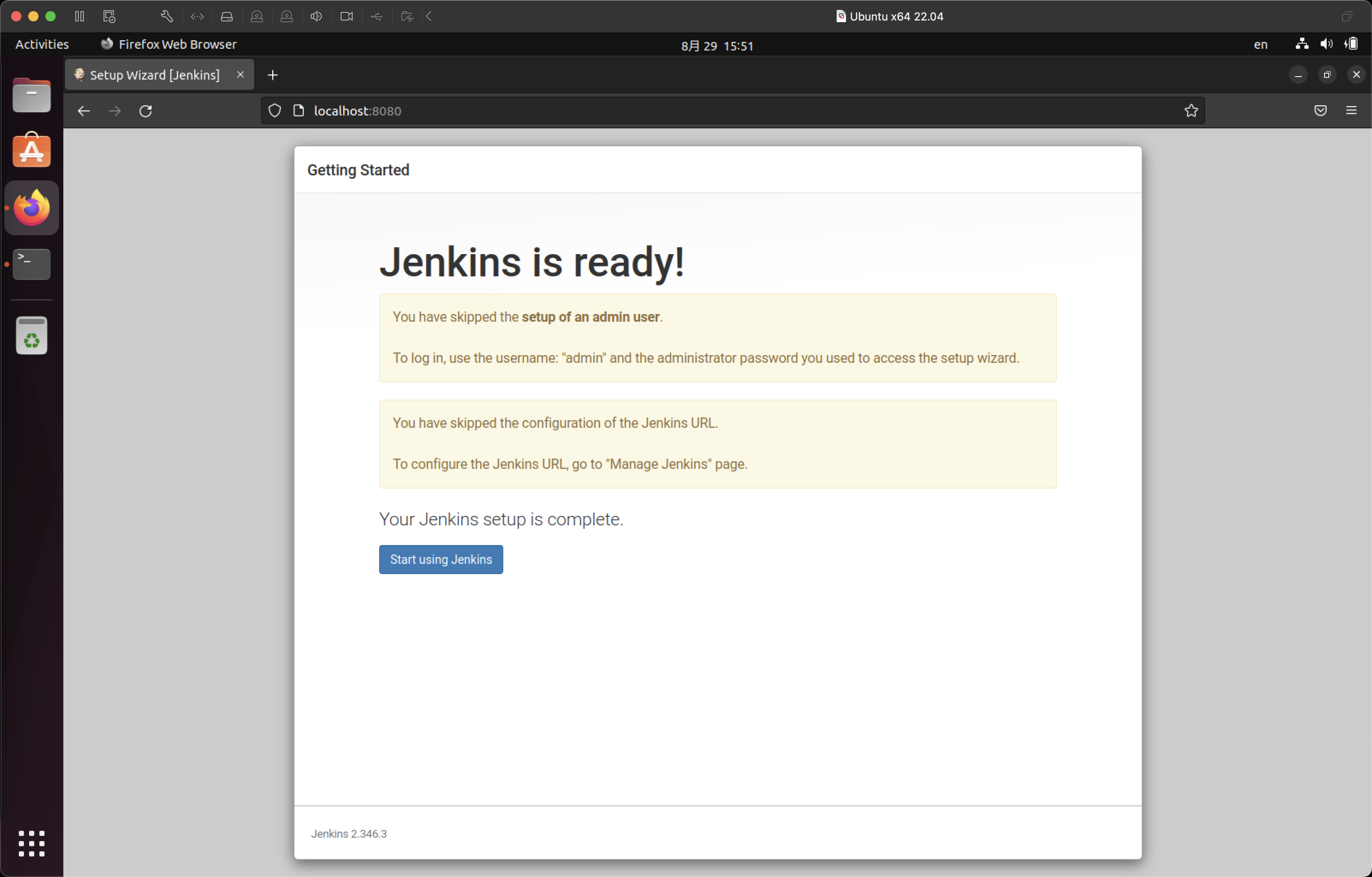This screenshot has width=1372, height=877.
Task: Open the Activities overview
Action: click(42, 44)
